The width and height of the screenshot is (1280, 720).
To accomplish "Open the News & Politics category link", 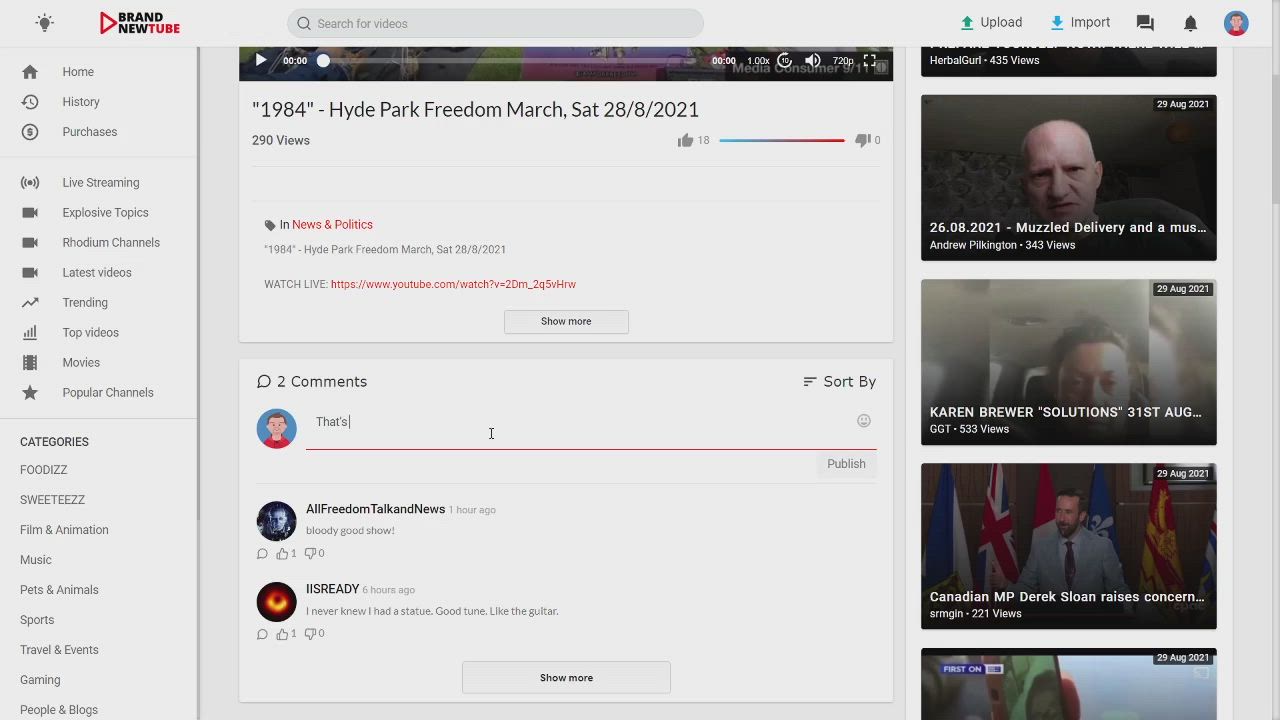I will pyautogui.click(x=332, y=225).
